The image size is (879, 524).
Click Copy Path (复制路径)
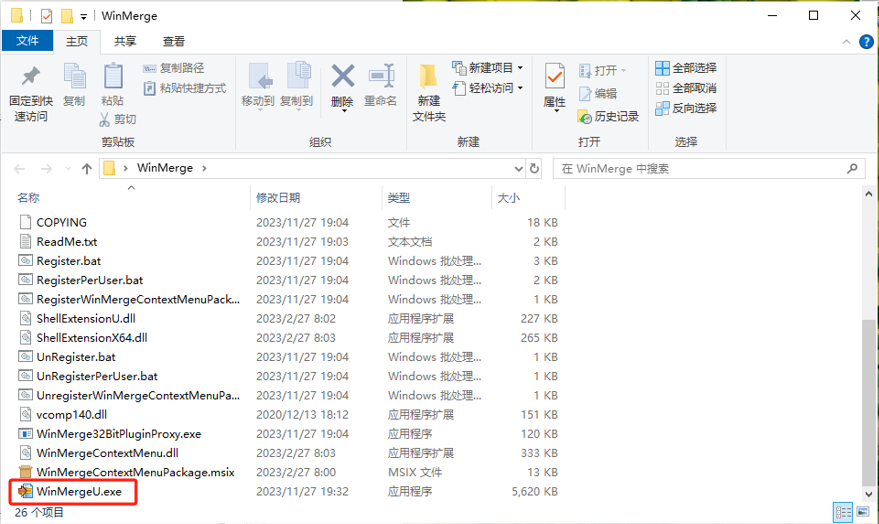point(173,68)
